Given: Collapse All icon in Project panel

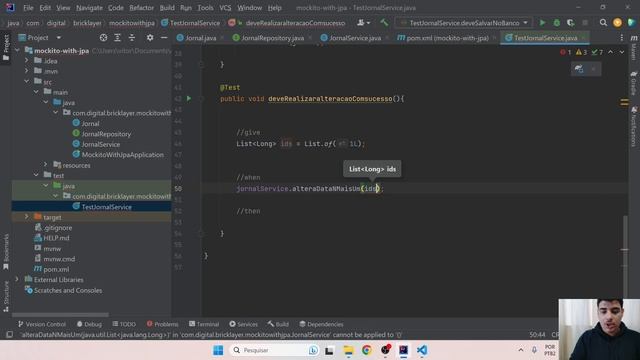Looking at the screenshot, I should click(x=132, y=38).
